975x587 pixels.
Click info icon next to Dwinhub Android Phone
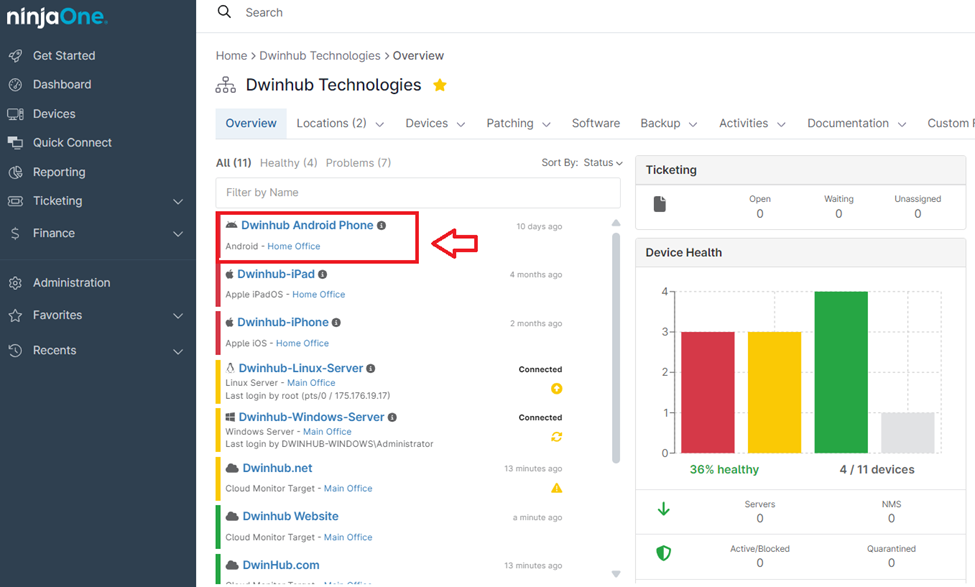click(x=382, y=226)
